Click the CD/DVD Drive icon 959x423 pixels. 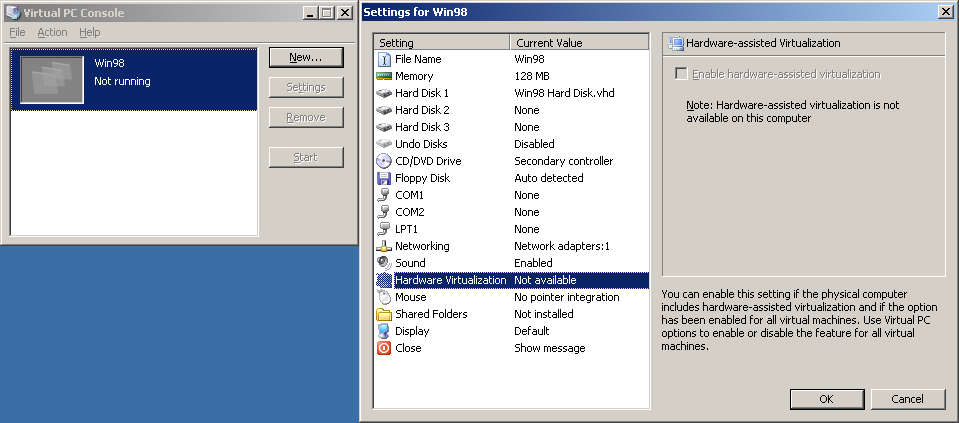384,161
